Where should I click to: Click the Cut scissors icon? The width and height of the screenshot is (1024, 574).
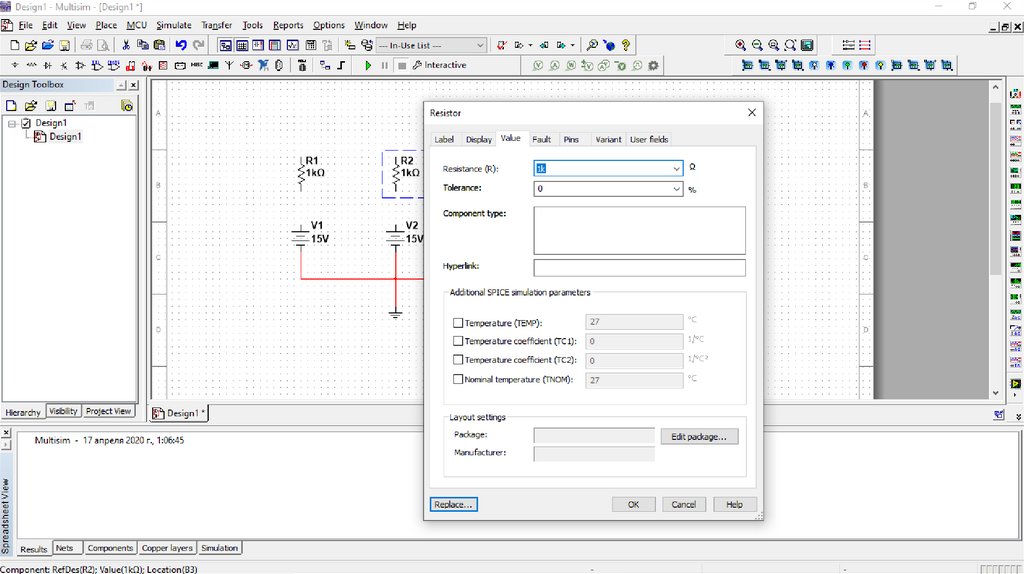pyautogui.click(x=126, y=45)
